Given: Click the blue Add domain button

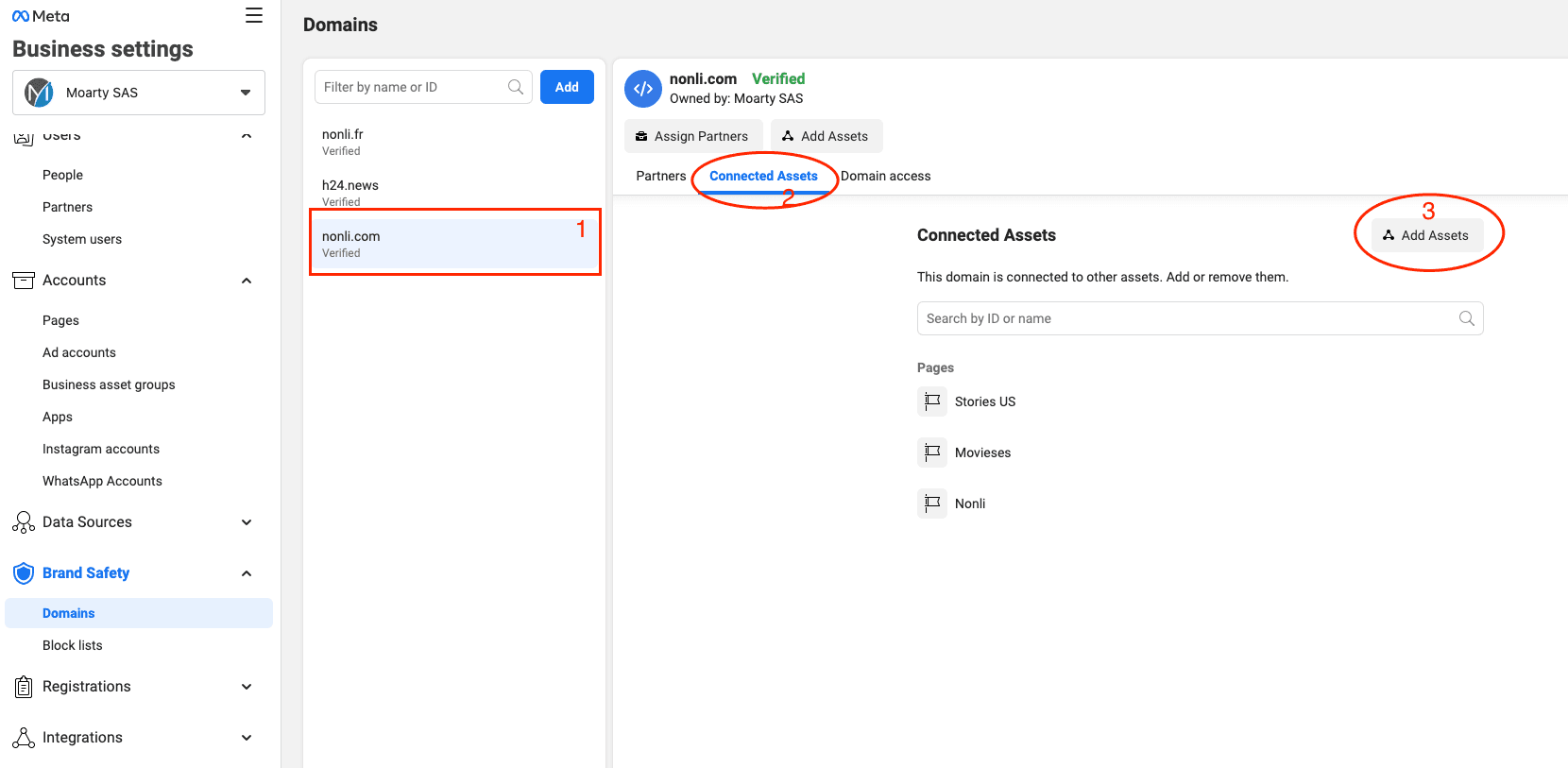Looking at the screenshot, I should 567,87.
